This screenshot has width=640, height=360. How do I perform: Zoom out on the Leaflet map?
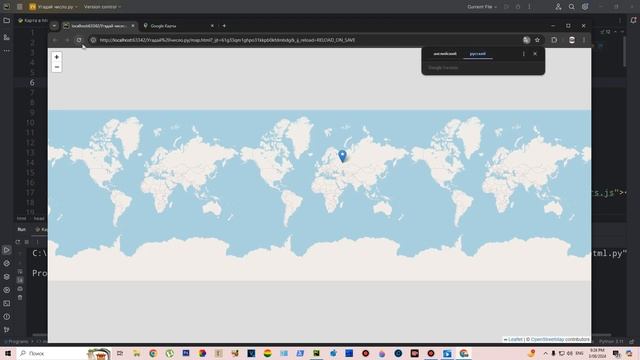[x=57, y=67]
